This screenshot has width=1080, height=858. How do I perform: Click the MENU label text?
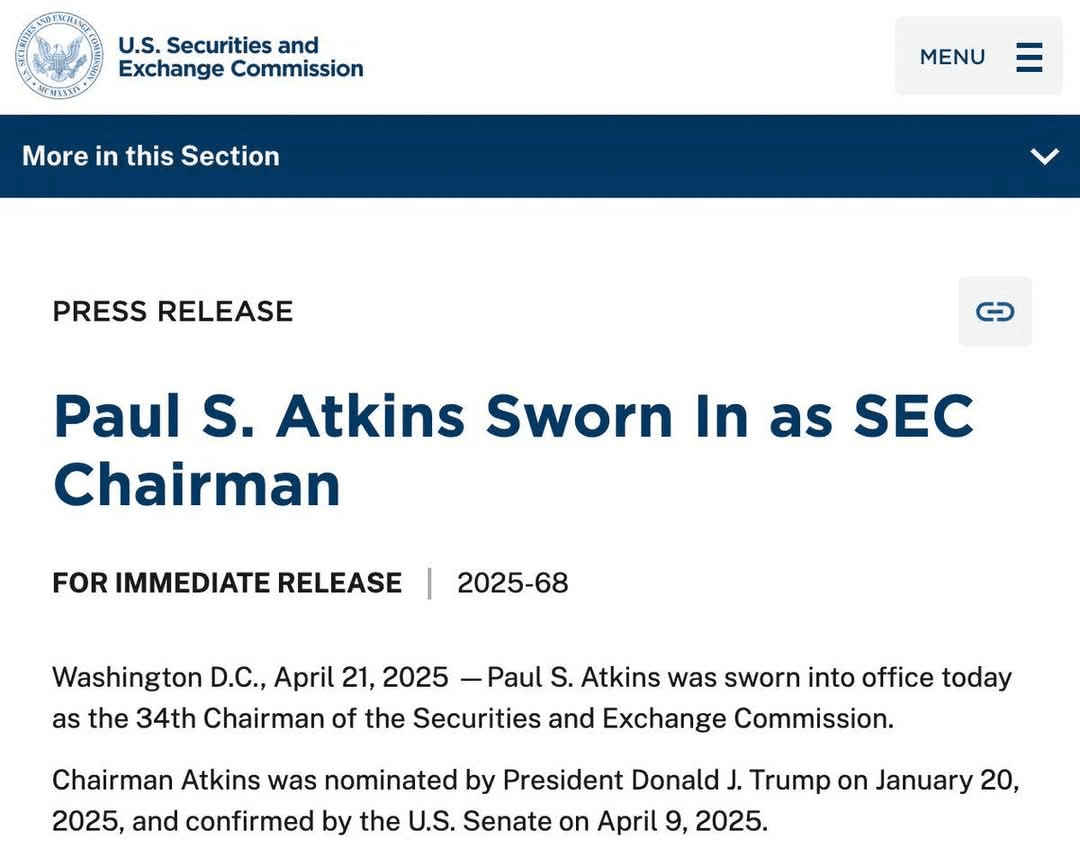(x=952, y=57)
